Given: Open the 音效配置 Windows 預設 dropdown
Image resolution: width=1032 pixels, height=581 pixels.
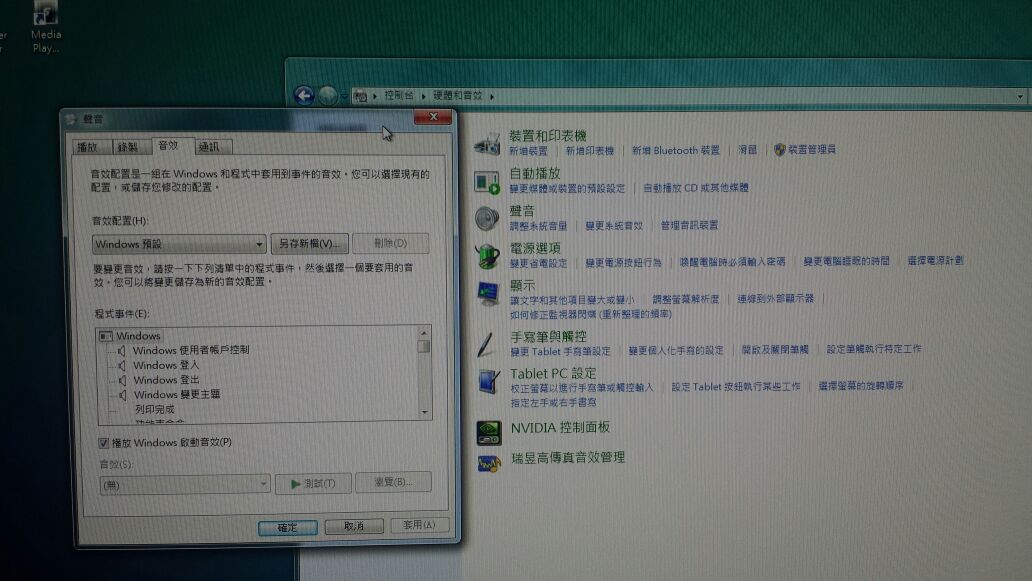Looking at the screenshot, I should click(179, 244).
